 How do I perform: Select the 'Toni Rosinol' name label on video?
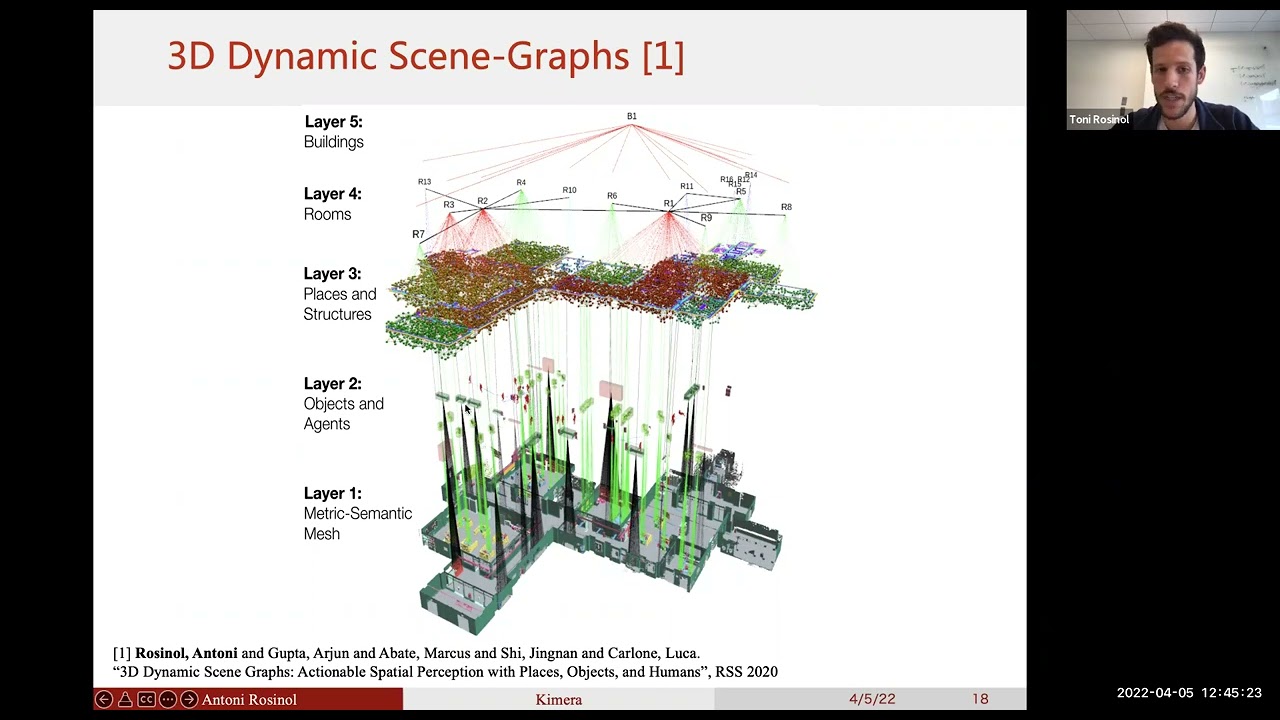pos(1099,120)
